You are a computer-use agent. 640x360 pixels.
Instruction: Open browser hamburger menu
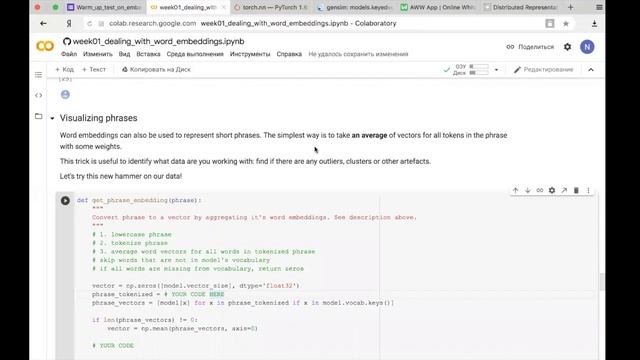(599, 7)
